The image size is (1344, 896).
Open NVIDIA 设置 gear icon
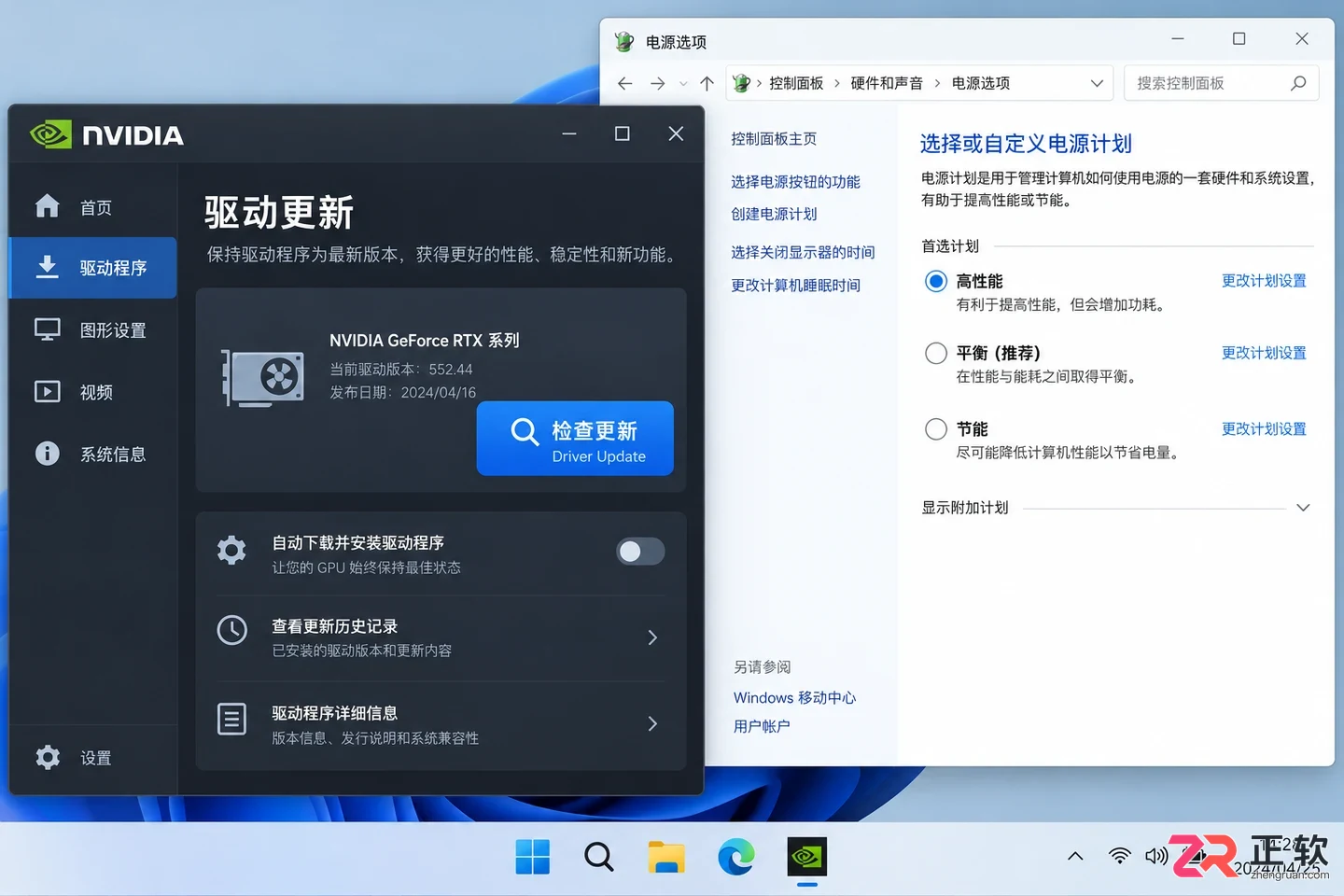click(48, 757)
